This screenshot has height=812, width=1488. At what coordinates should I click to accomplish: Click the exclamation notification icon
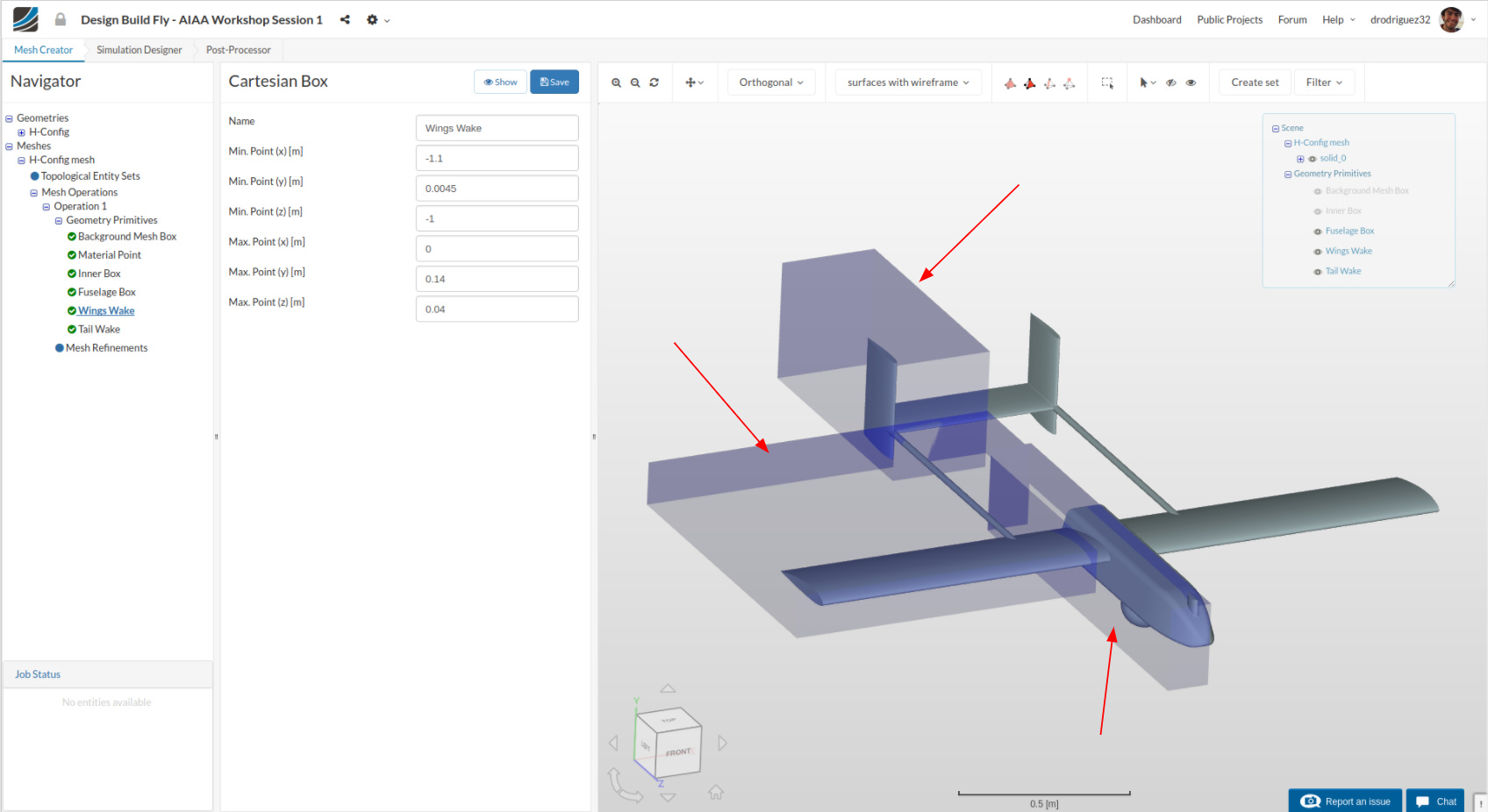coord(1481,802)
